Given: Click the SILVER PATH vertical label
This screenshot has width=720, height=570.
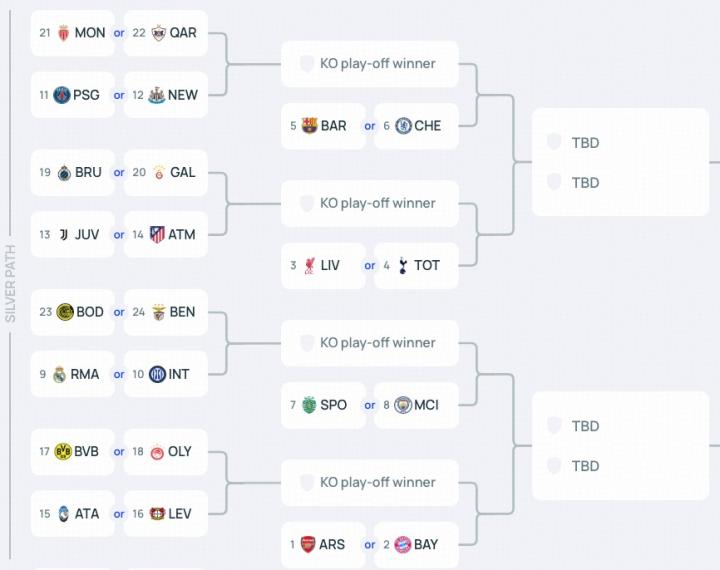Looking at the screenshot, I should pyautogui.click(x=11, y=283).
